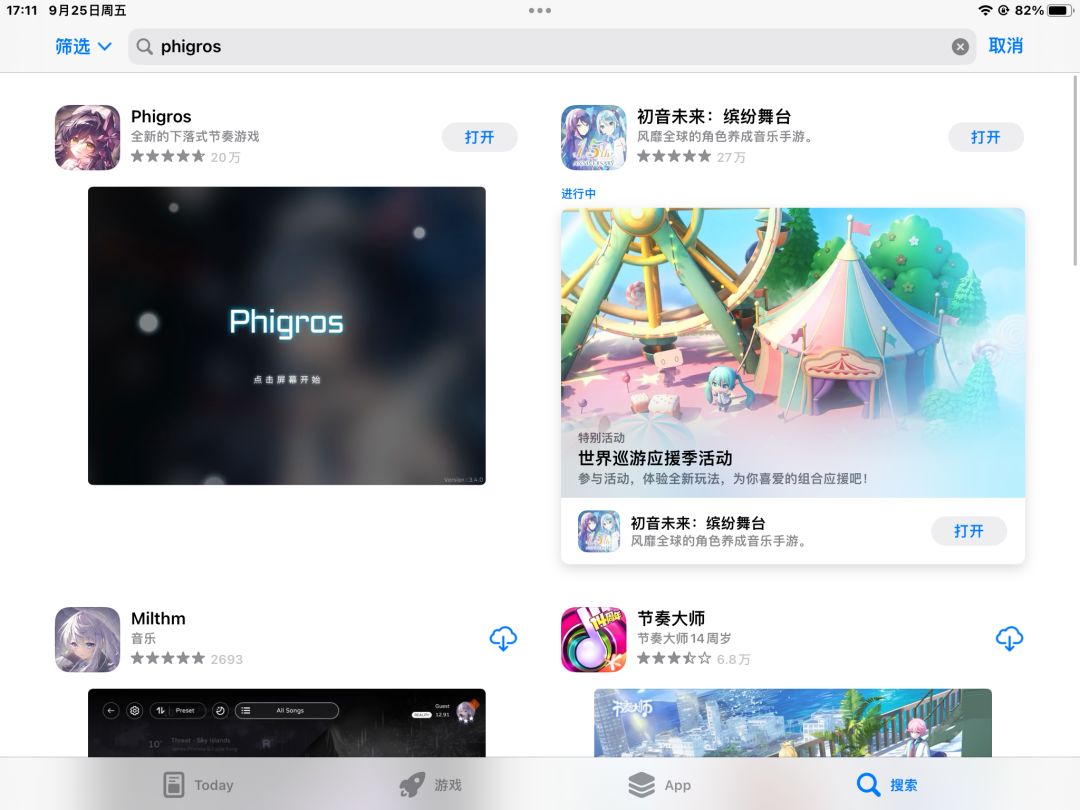Open the 节奏大师 app icon
The height and width of the screenshot is (810, 1080).
click(x=594, y=639)
